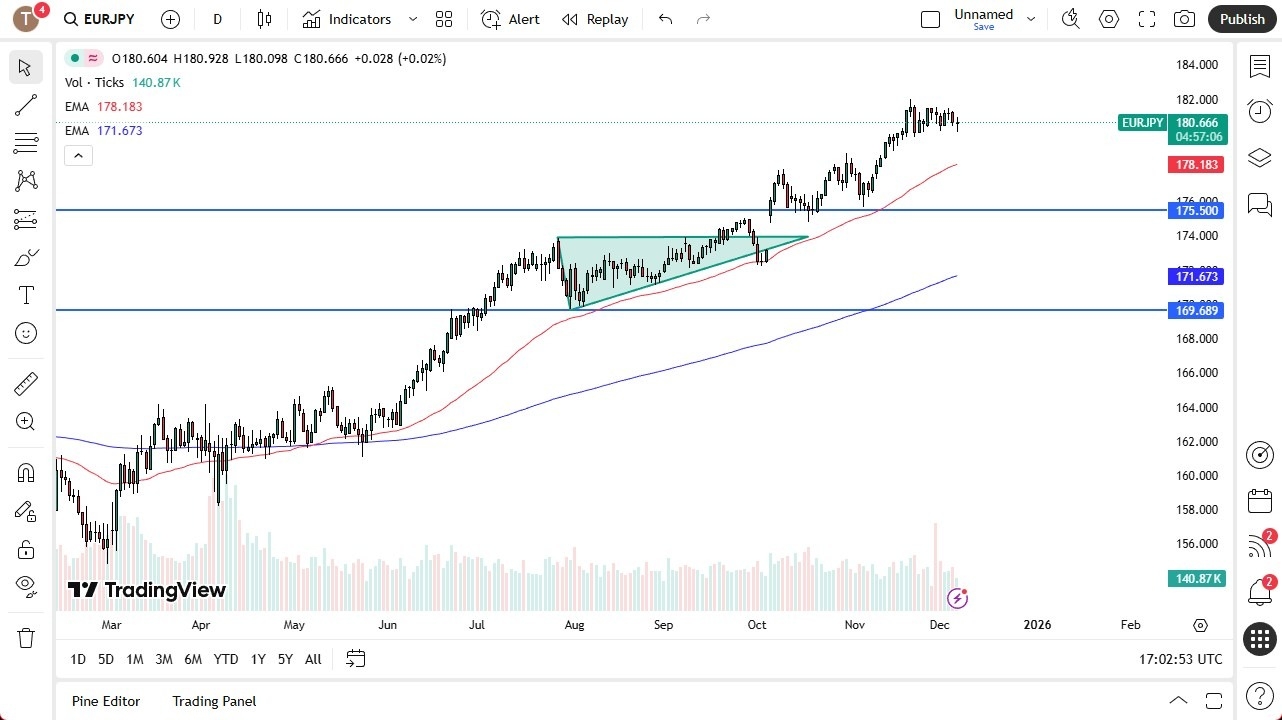
Task: Open the Watchlist panel icon
Action: pos(1259,66)
